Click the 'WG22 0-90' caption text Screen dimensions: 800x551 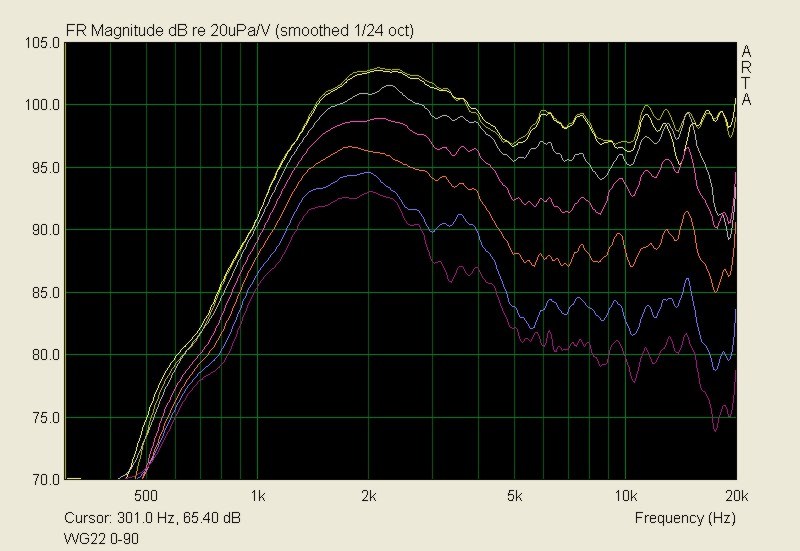pos(101,539)
